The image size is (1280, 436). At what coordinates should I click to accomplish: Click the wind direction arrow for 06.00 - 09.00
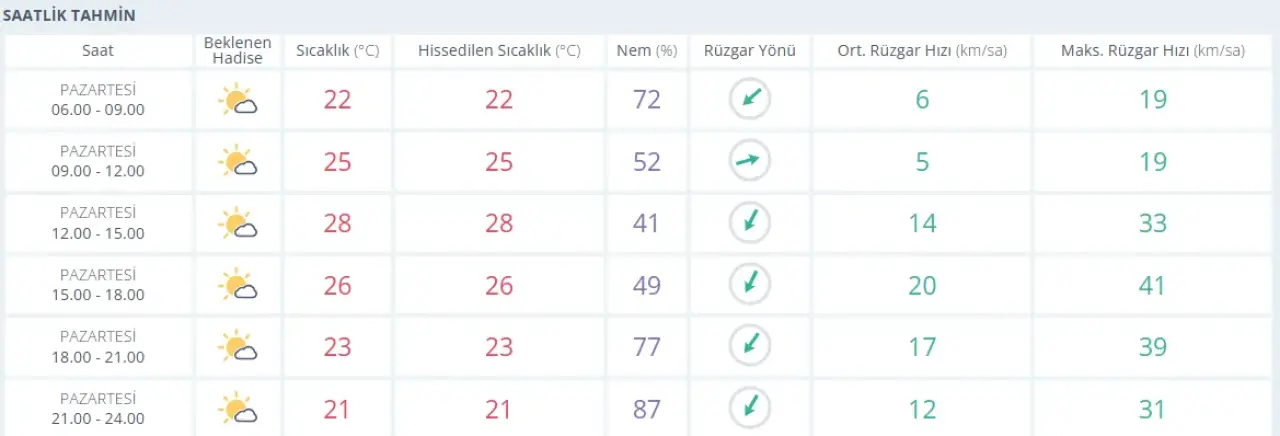pyautogui.click(x=749, y=99)
